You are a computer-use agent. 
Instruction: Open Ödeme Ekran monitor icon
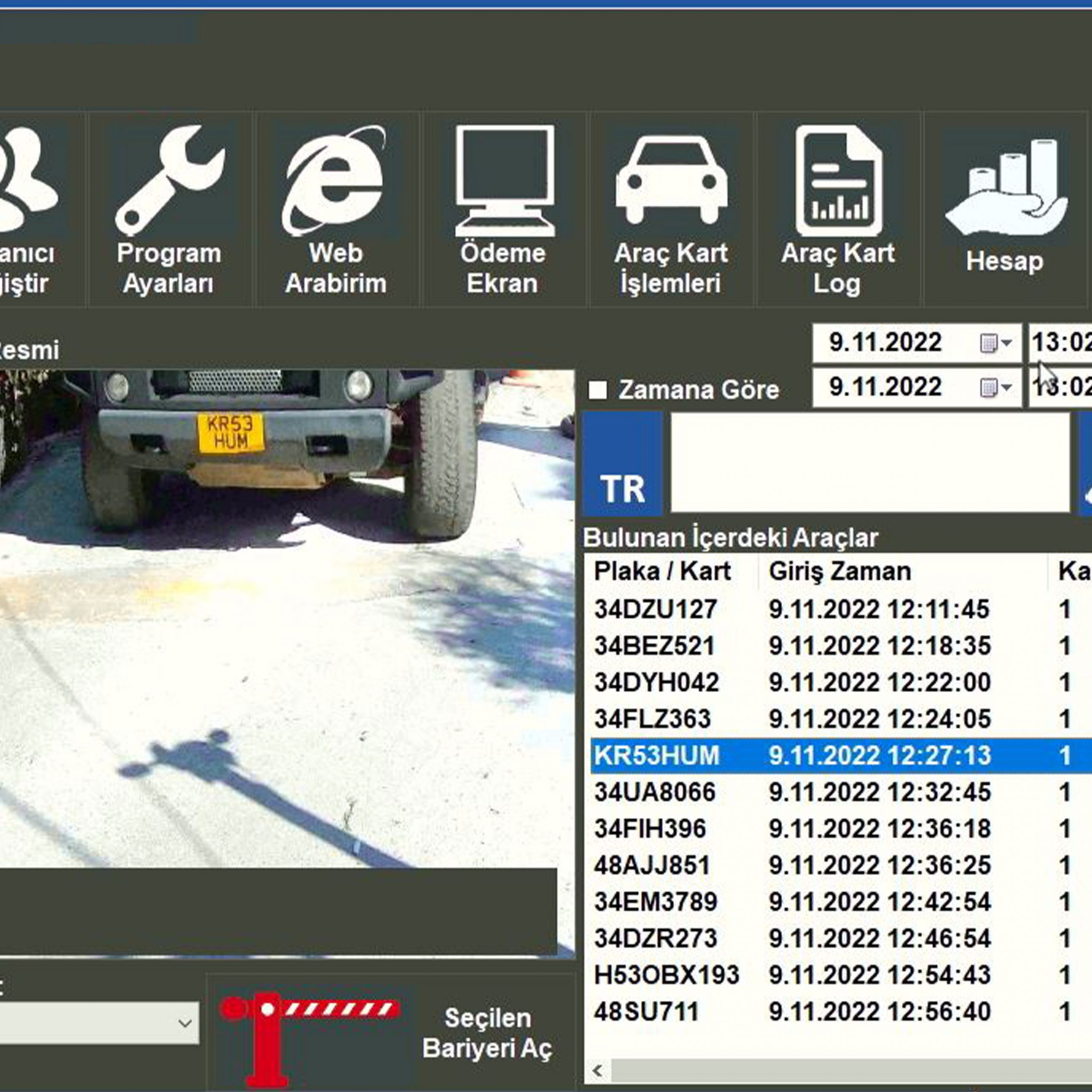(x=505, y=180)
